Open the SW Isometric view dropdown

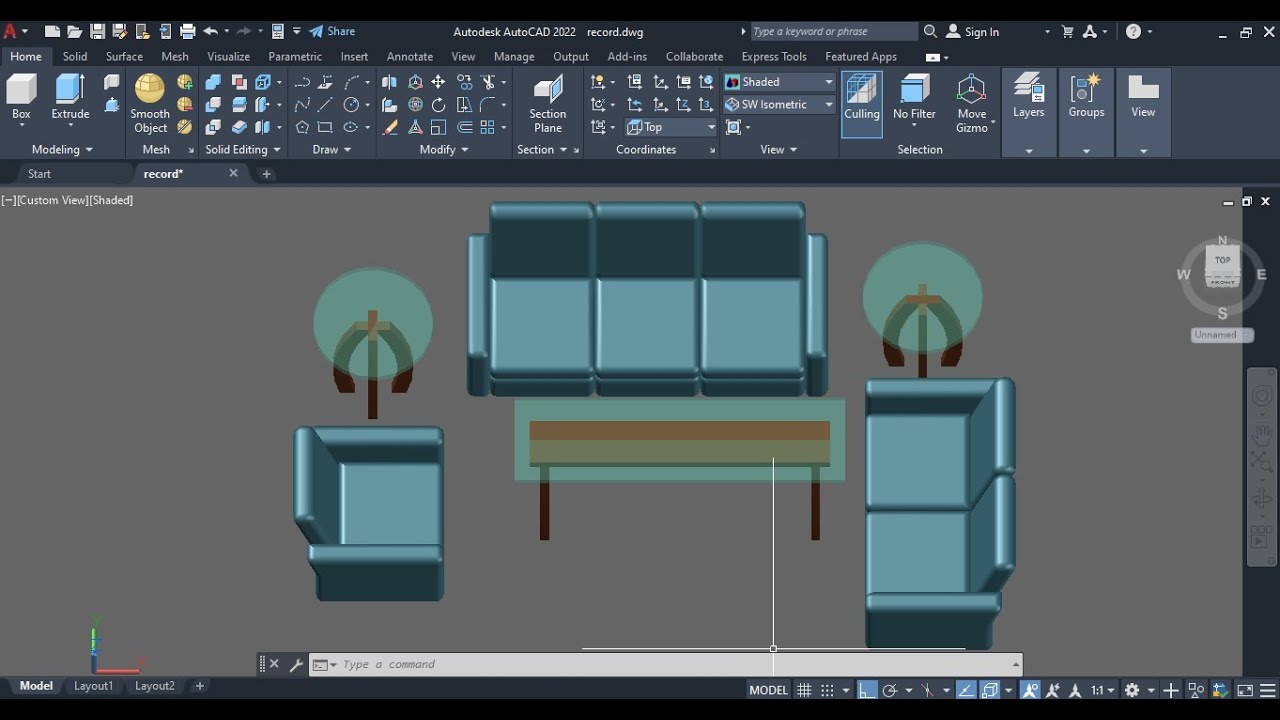click(779, 104)
